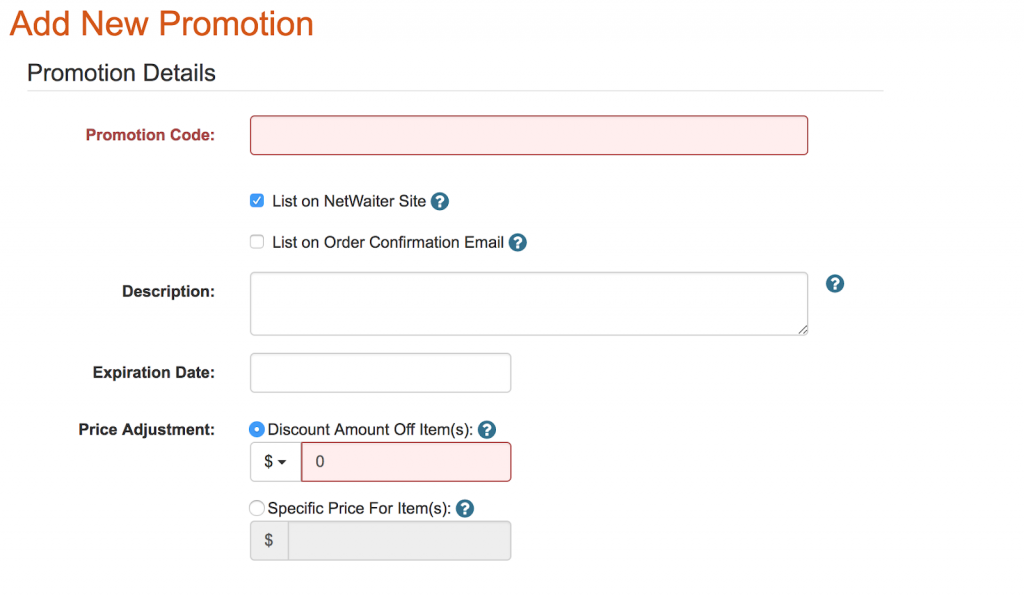Open the $ discount type dropdown
Screen dimensions: 1024x596
pyautogui.click(x=276, y=462)
